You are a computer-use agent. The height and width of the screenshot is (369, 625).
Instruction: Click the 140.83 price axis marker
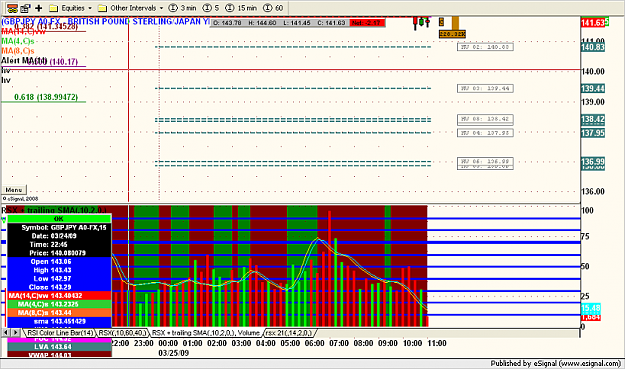(x=593, y=47)
